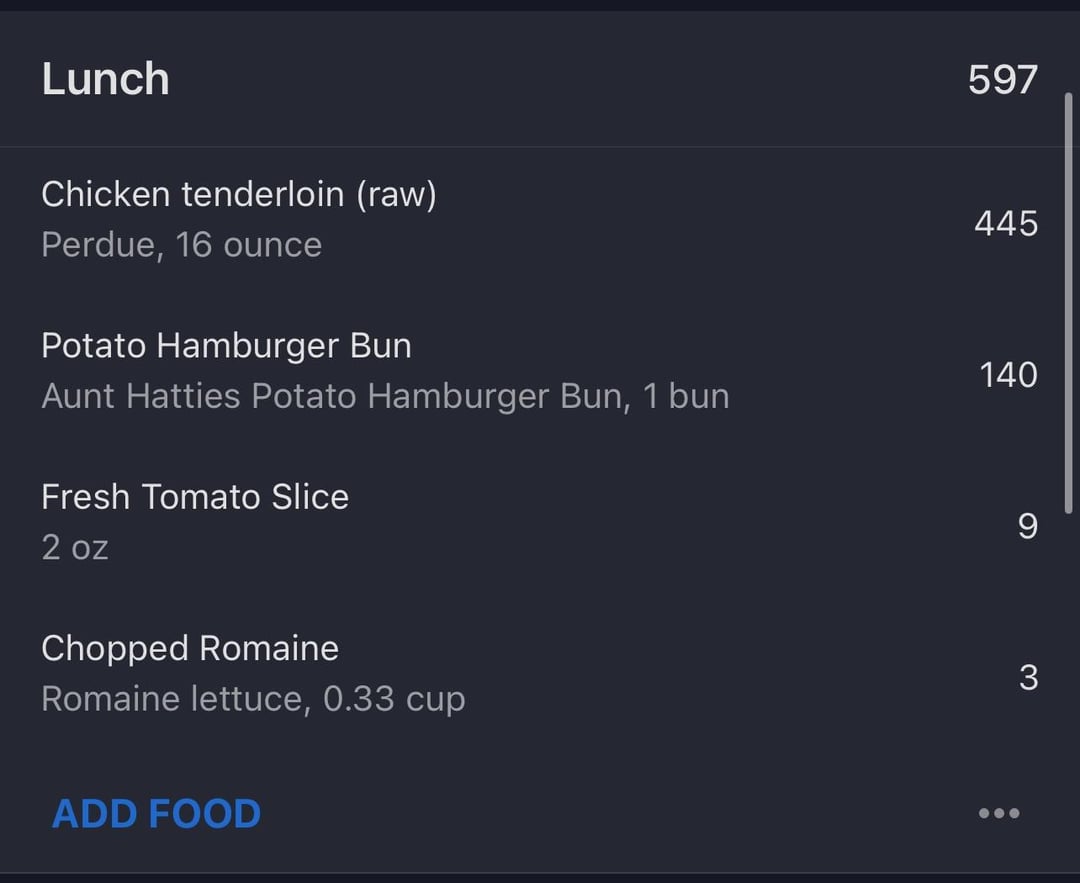The width and height of the screenshot is (1080, 883).
Task: Click the Romaine lettuce 0.33 cup text
Action: 253,700
